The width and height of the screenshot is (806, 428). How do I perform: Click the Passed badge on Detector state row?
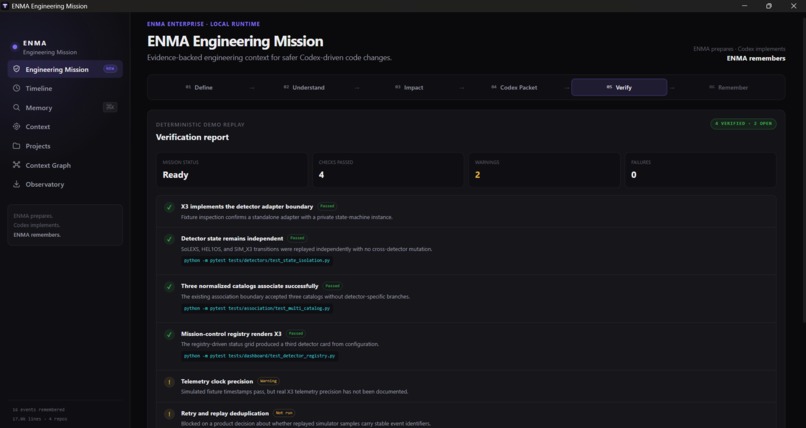298,238
